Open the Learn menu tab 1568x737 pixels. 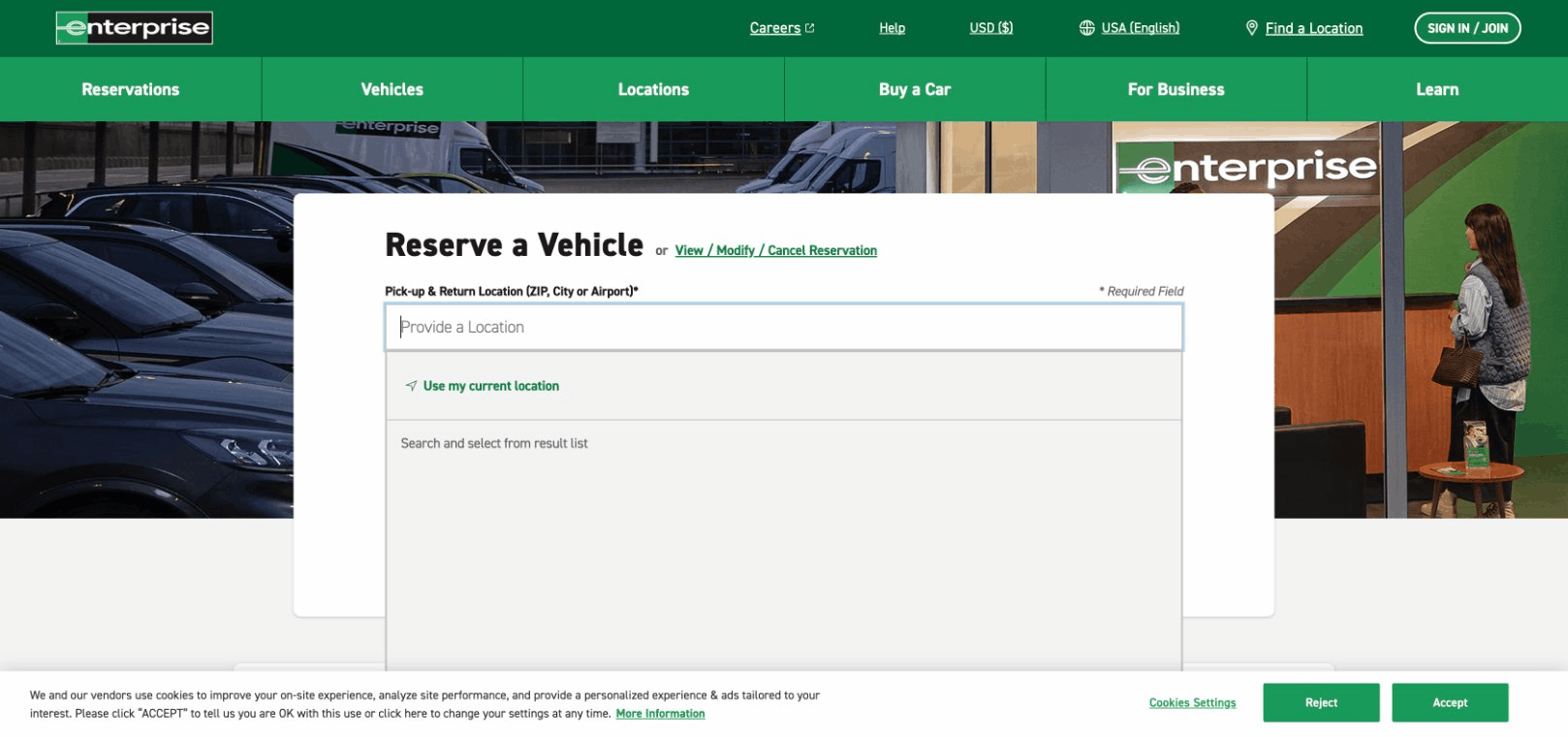tap(1436, 89)
